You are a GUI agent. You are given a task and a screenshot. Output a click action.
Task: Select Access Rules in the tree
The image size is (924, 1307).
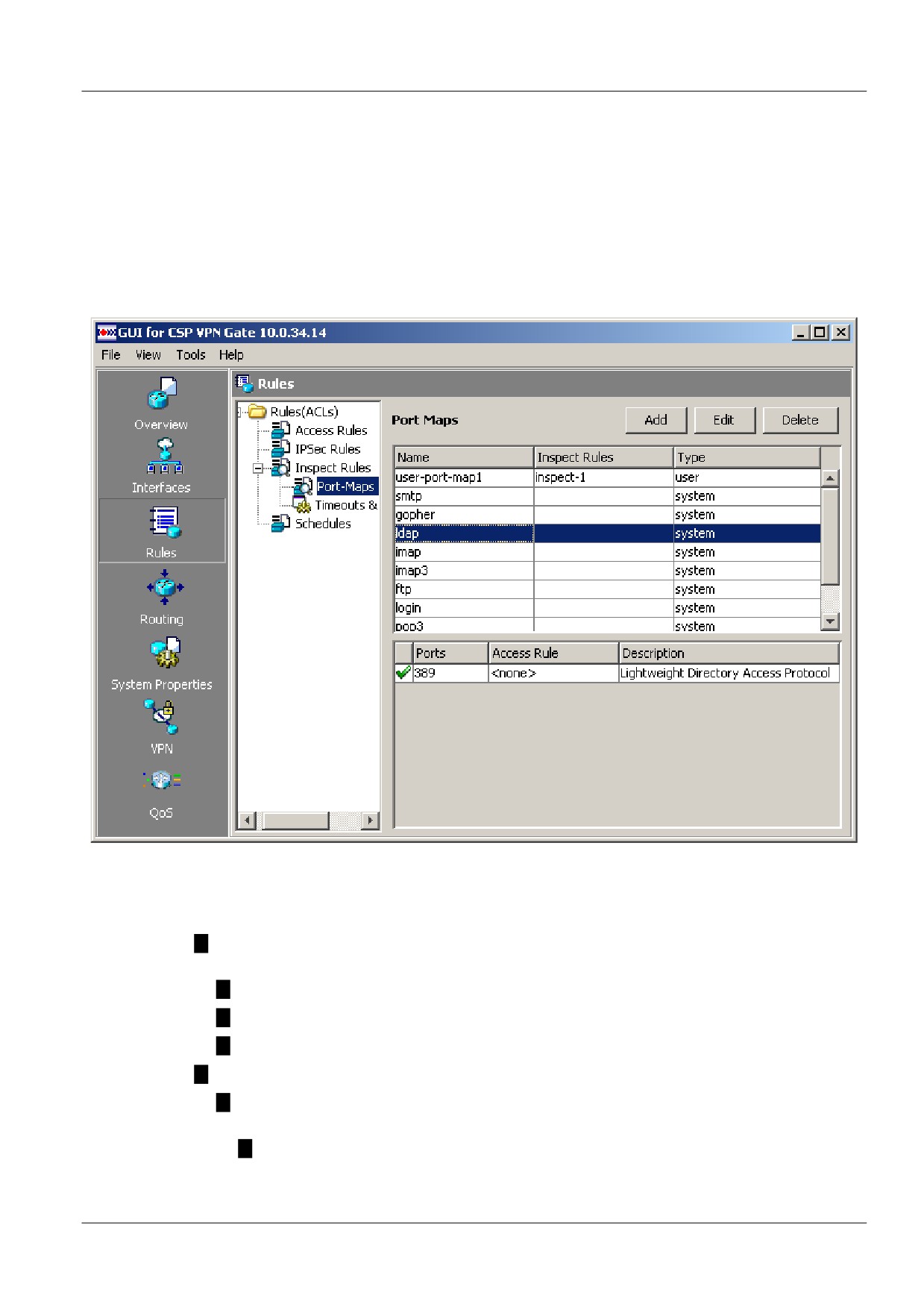pos(331,430)
